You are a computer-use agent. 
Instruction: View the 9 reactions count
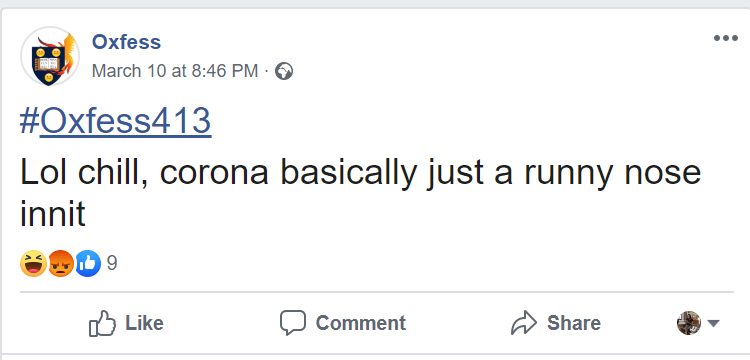coord(112,263)
